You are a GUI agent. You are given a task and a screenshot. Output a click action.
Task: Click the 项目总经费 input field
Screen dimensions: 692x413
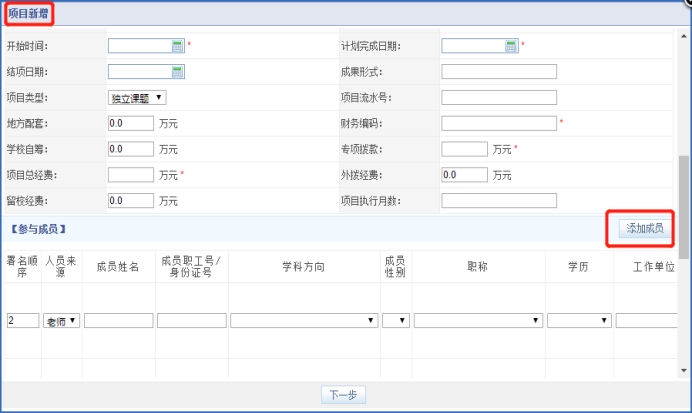pos(130,175)
